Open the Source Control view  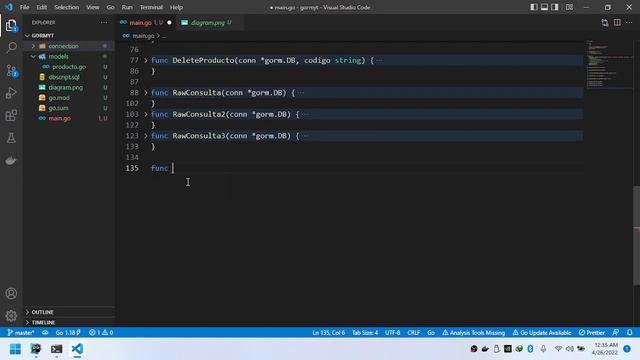(x=11, y=71)
